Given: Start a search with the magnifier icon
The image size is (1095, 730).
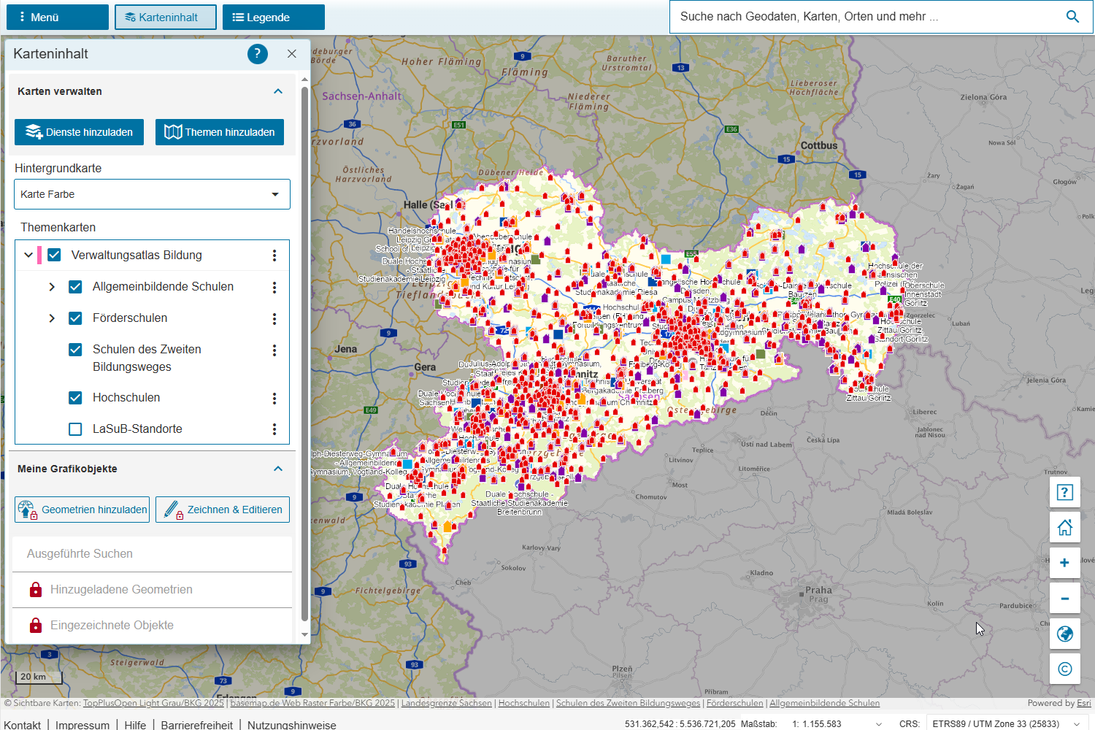Looking at the screenshot, I should [x=1072, y=16].
